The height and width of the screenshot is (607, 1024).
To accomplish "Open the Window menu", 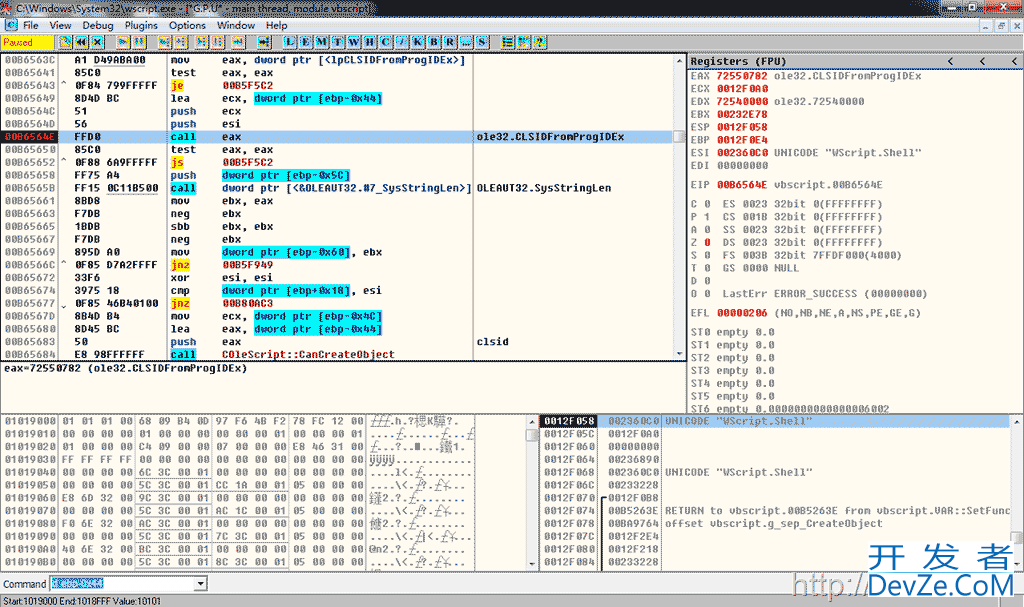I will click(236, 25).
